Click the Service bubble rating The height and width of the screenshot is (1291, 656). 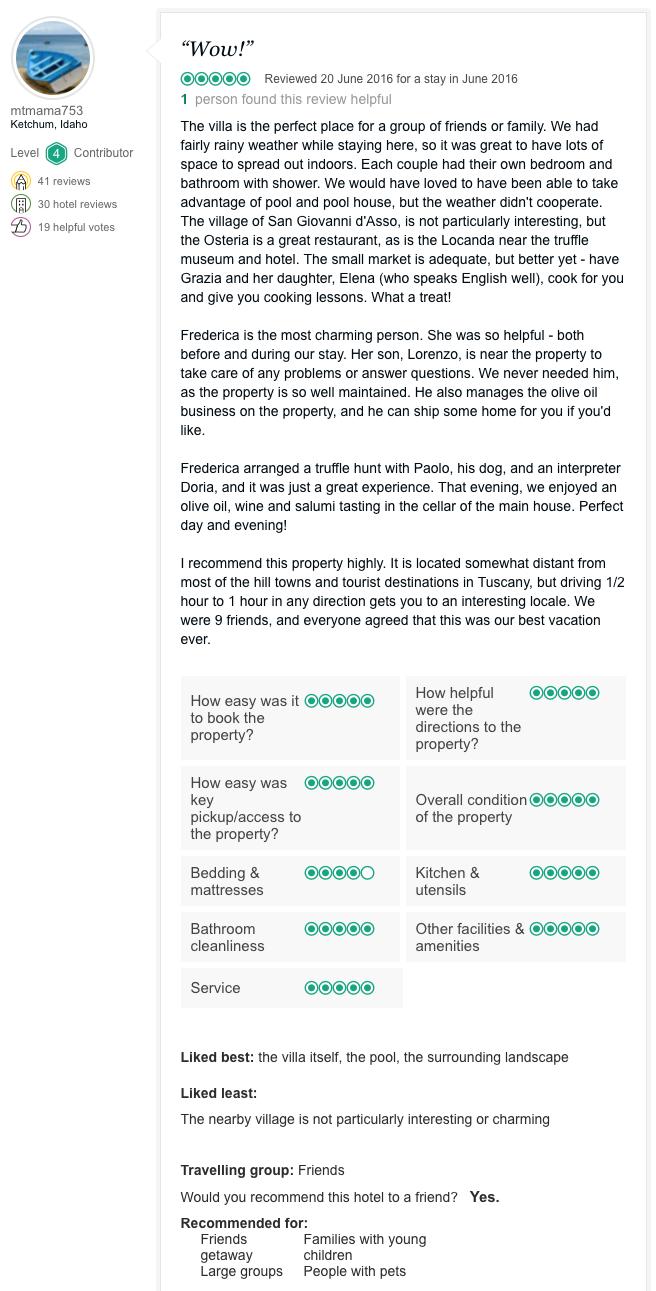click(x=339, y=988)
